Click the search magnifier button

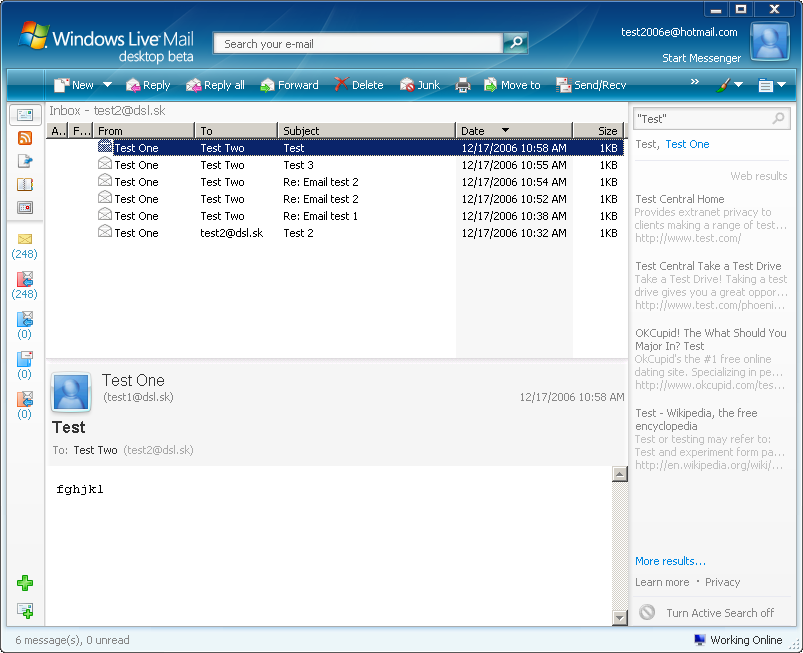click(516, 43)
